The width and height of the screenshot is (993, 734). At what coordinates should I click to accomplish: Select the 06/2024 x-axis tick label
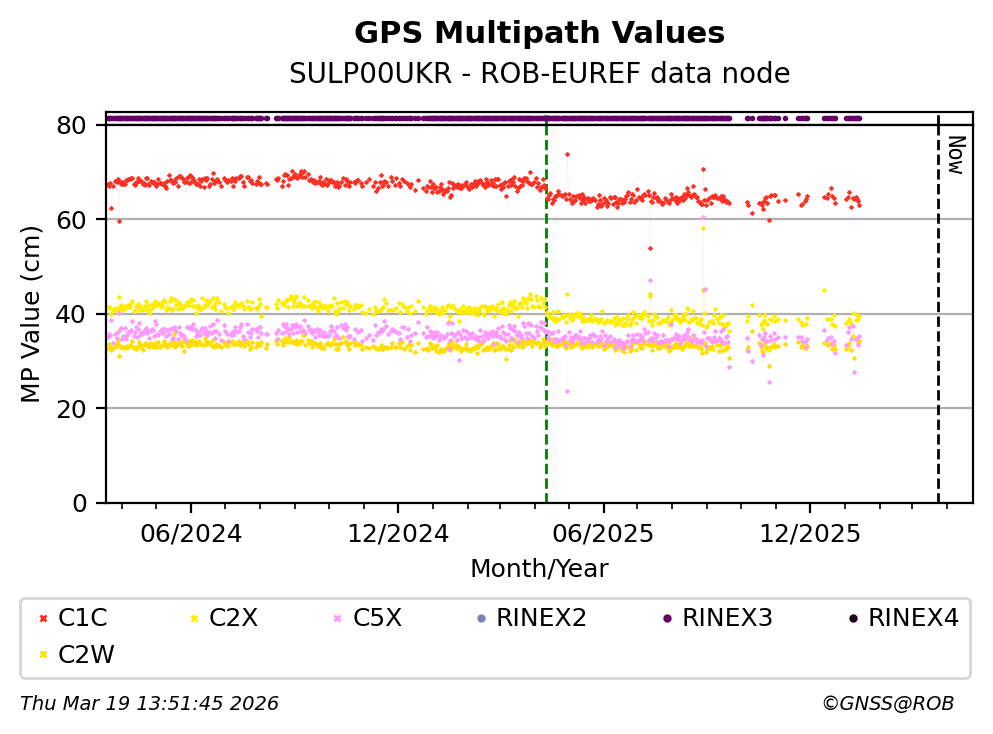click(x=190, y=533)
